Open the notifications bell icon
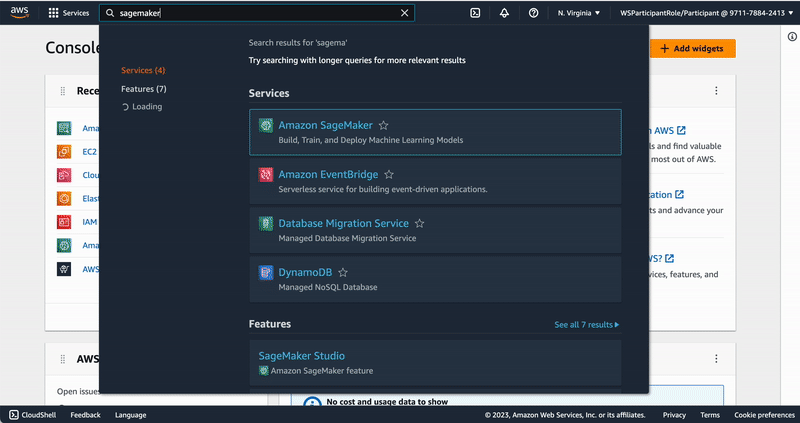 tap(504, 13)
